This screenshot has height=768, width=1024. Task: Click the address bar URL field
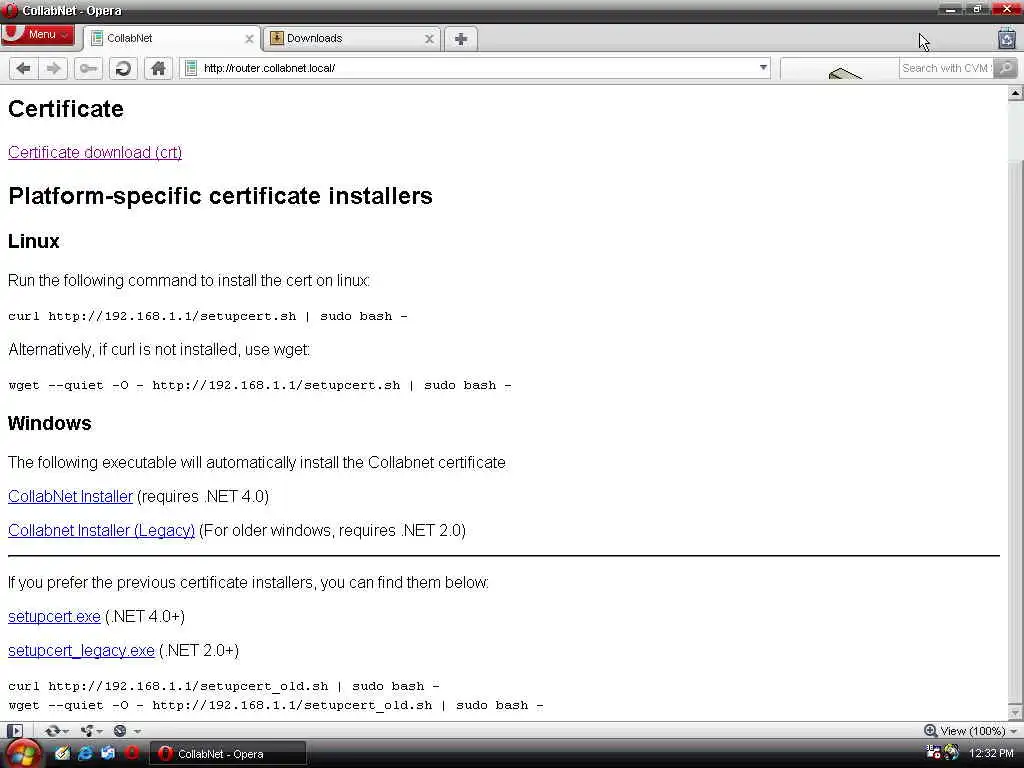(477, 68)
